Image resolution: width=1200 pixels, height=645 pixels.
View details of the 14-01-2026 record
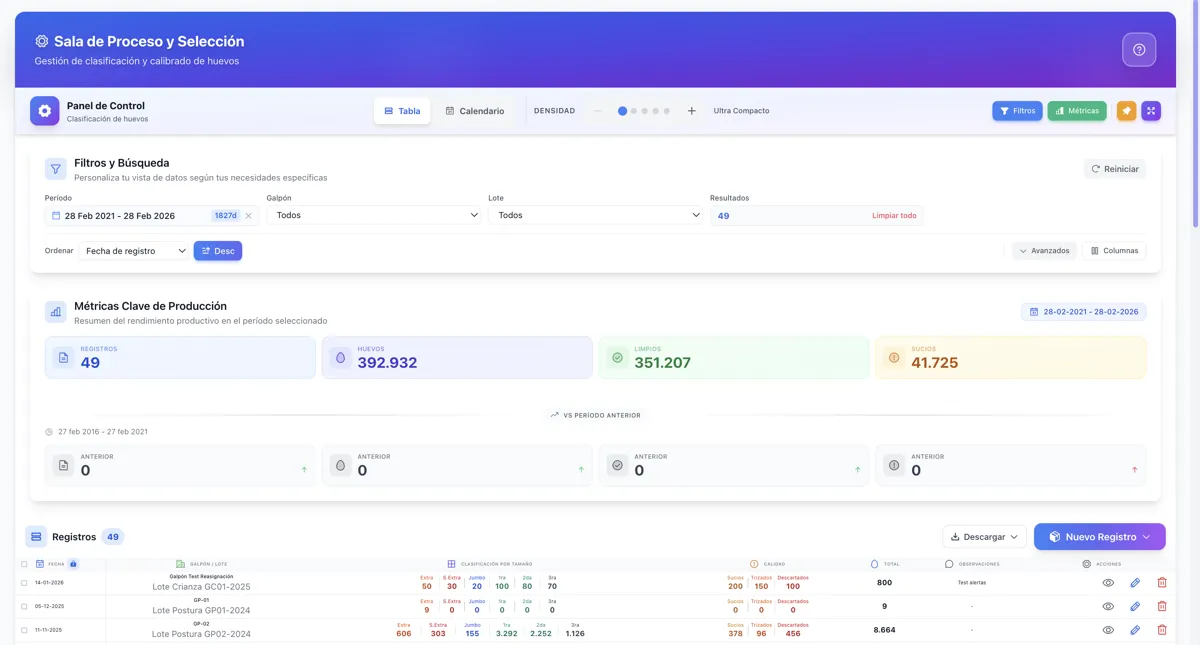[1108, 583]
